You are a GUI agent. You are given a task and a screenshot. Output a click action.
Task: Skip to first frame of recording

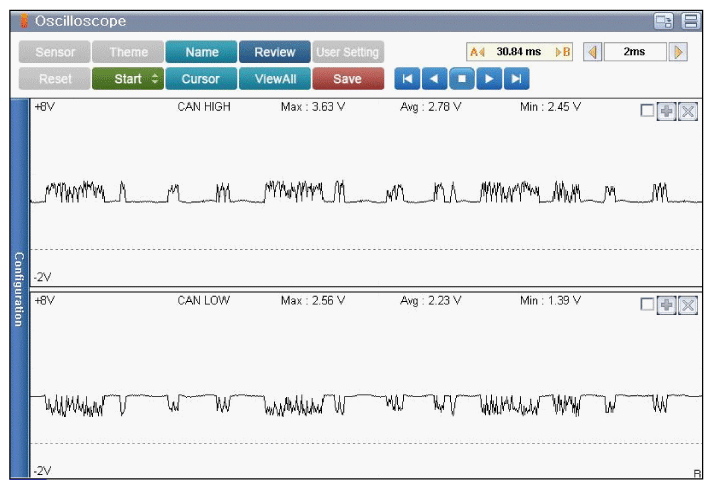(407, 79)
